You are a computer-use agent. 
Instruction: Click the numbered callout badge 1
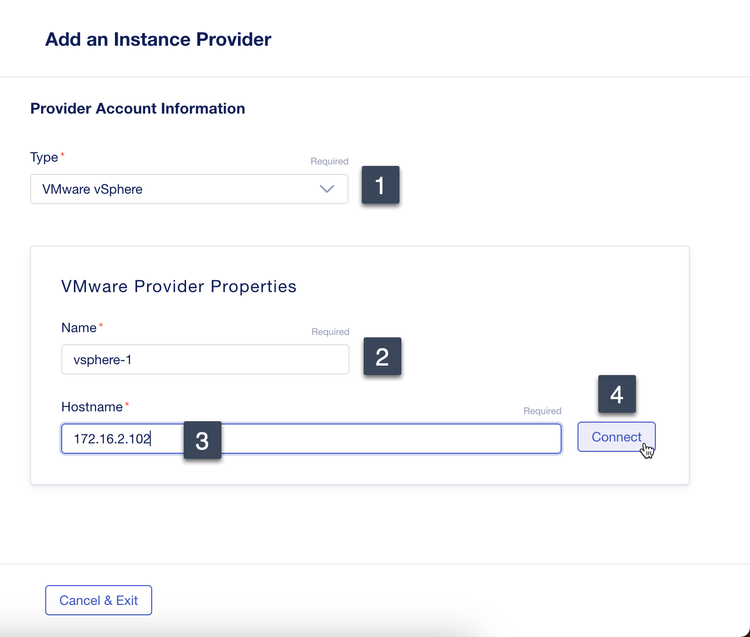point(380,185)
